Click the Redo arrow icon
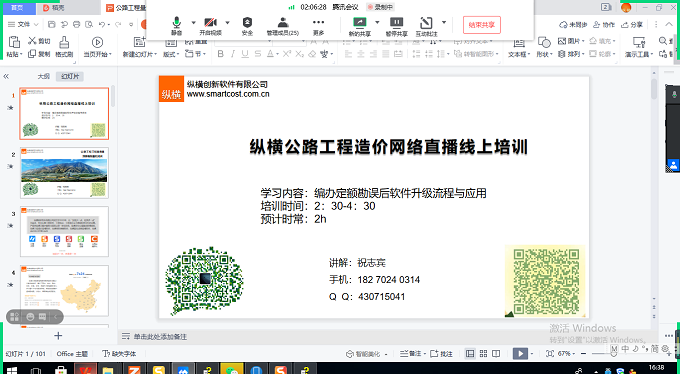The width and height of the screenshot is (680, 374). coord(119,24)
